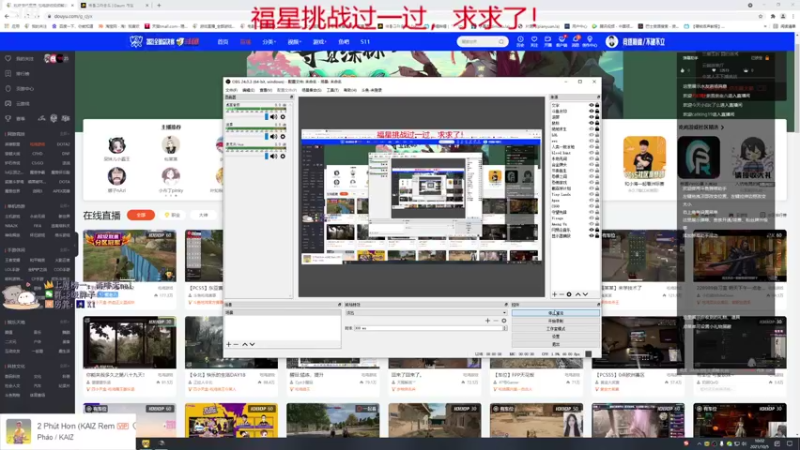The height and width of the screenshot is (450, 800).
Task: Remove the scene with the minus icon
Action: [236, 344]
